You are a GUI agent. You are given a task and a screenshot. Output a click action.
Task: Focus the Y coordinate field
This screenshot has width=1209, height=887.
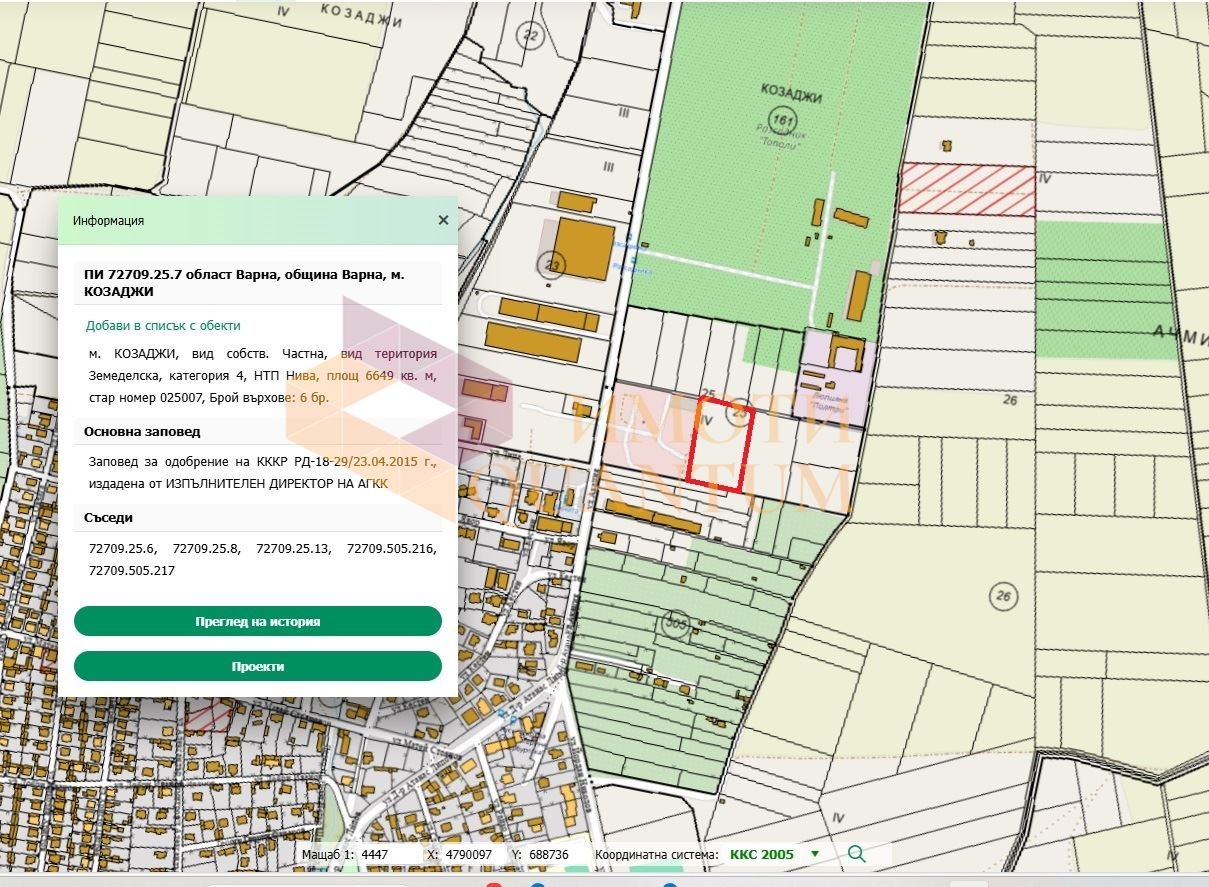553,855
